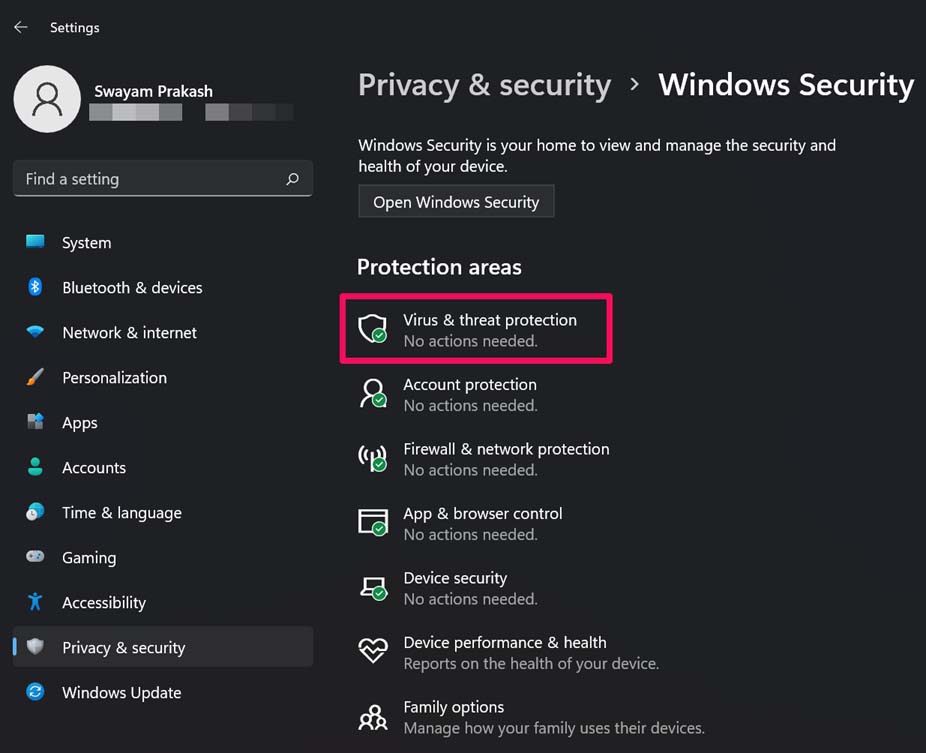This screenshot has width=926, height=753.
Task: Click the App & browser control window icon
Action: [372, 522]
